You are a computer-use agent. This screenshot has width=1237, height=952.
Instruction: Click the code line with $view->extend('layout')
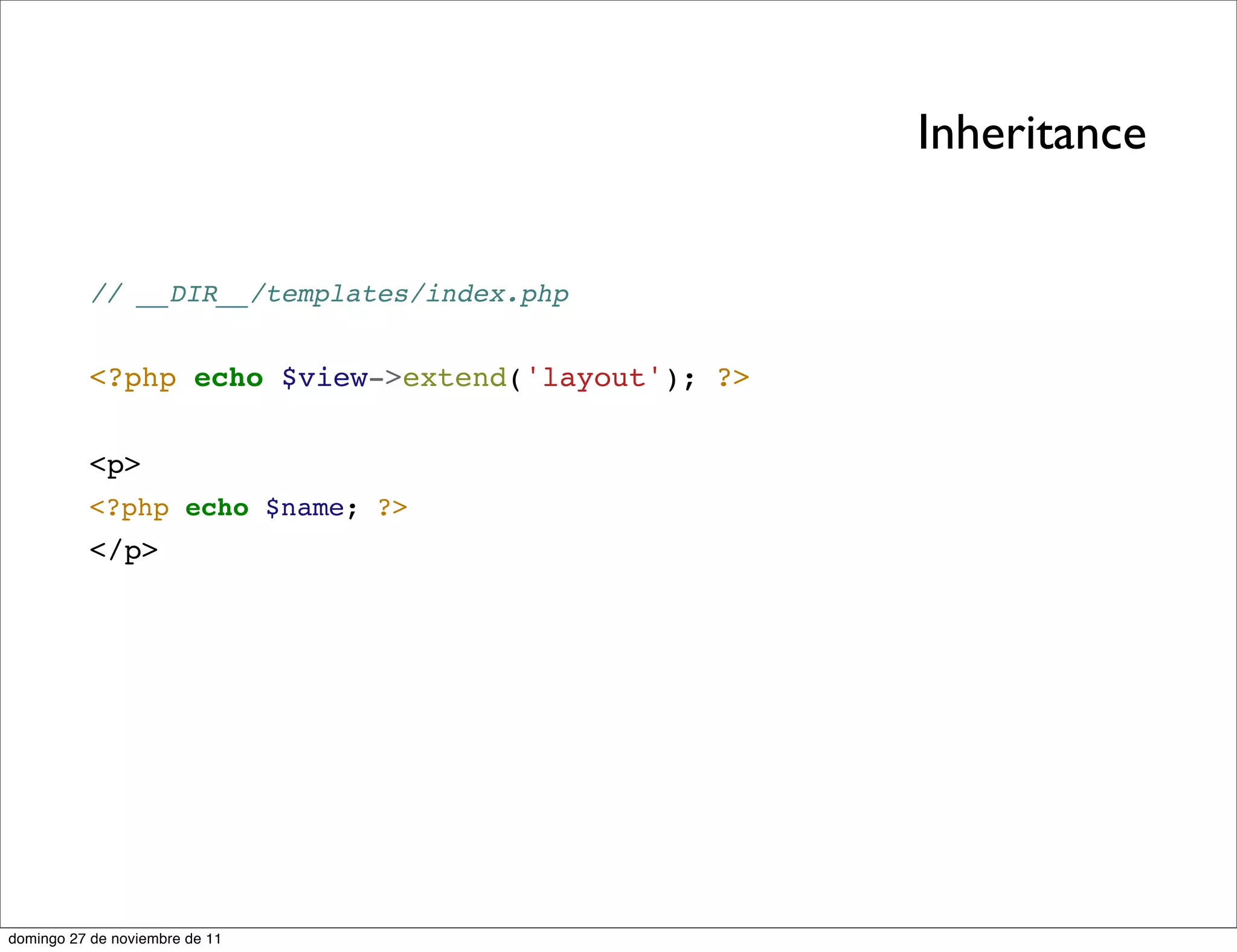tap(420, 378)
